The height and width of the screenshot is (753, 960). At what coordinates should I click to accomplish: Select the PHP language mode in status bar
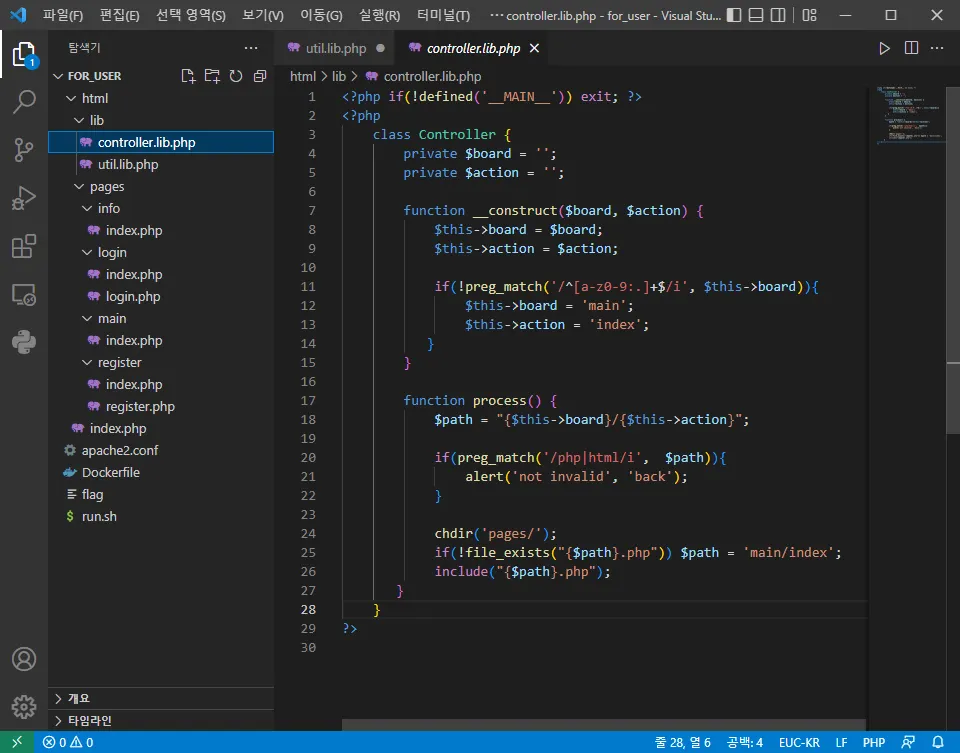coord(873,742)
